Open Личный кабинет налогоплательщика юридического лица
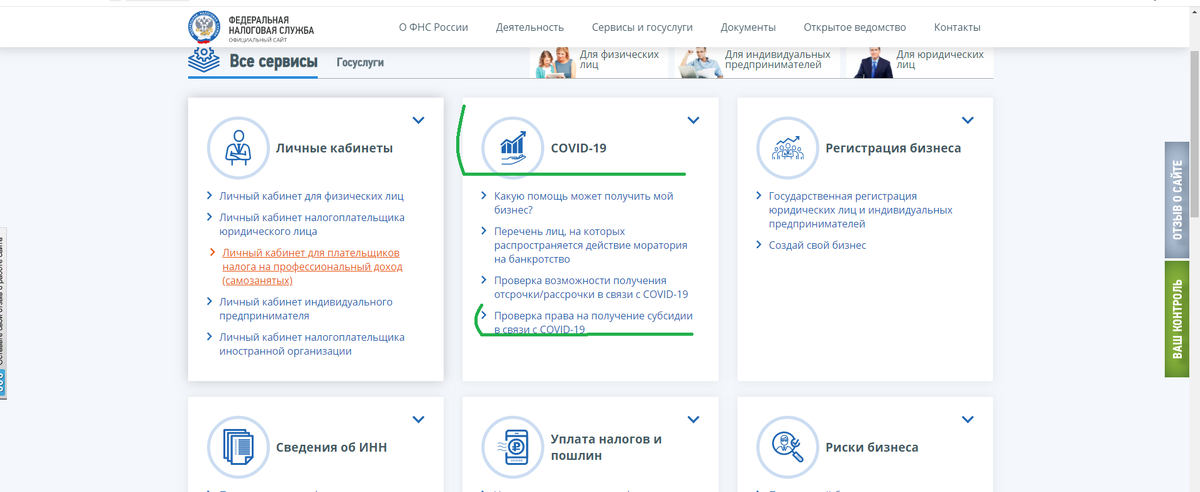This screenshot has height=492, width=1200. [x=312, y=224]
